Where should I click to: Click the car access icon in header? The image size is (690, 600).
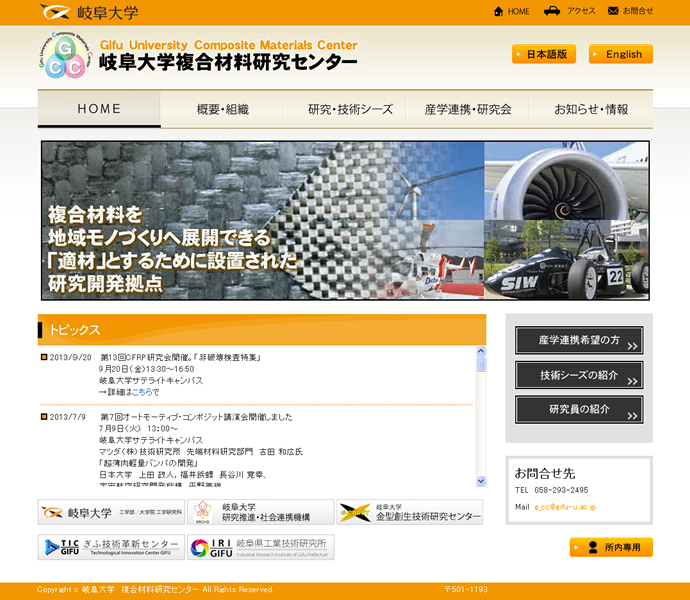coord(552,11)
